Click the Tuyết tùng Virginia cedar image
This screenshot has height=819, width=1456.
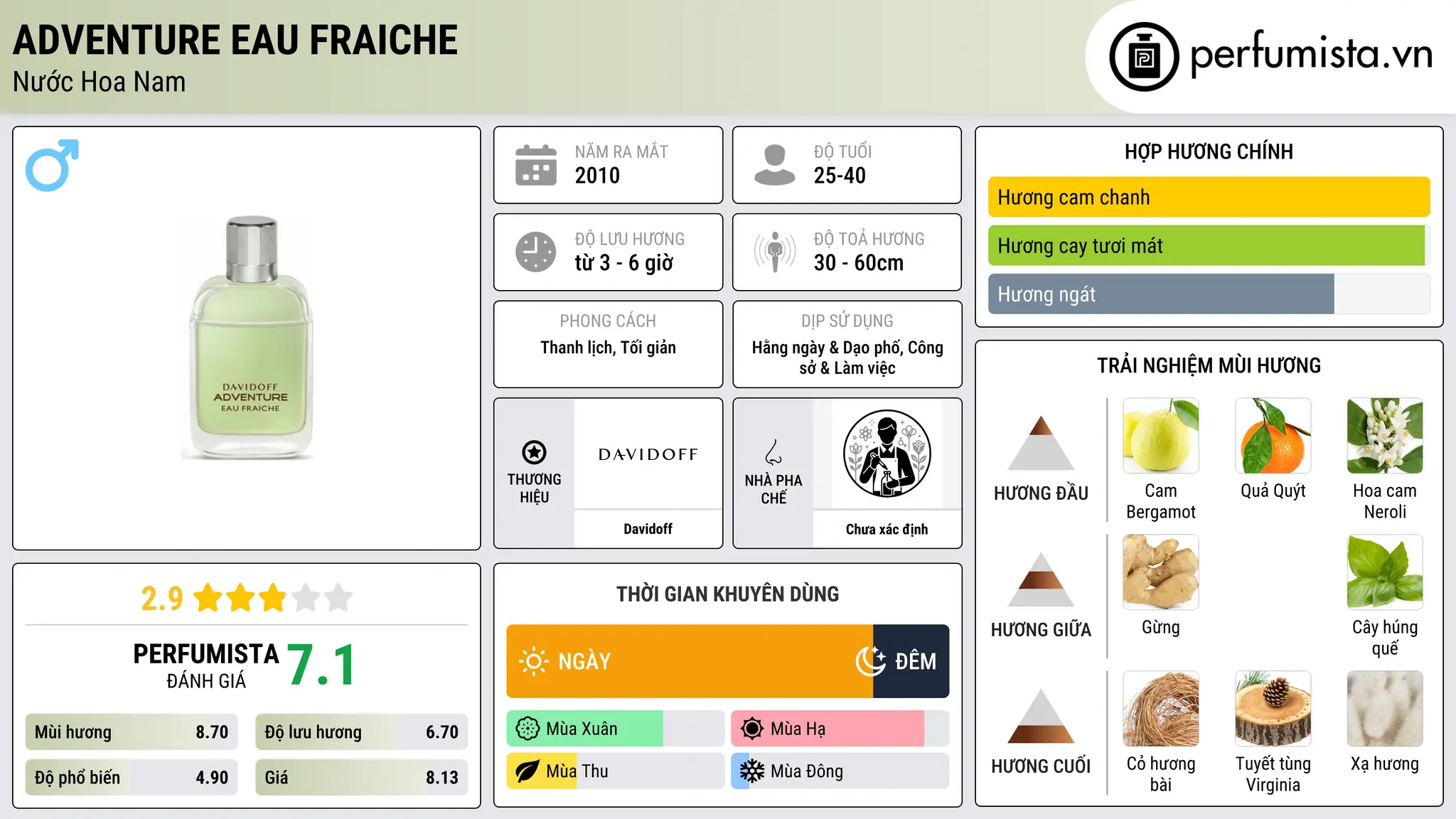(x=1273, y=709)
